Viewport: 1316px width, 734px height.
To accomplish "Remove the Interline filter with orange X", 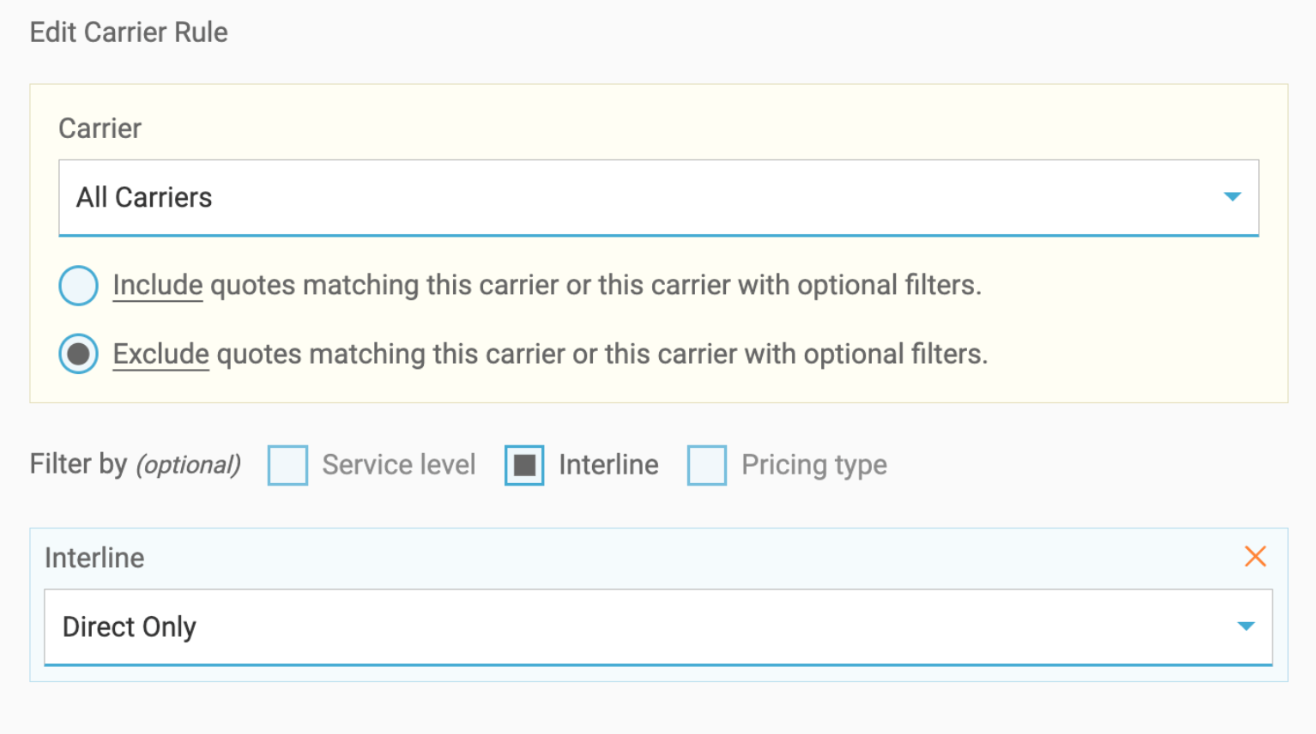I will (x=1255, y=557).
